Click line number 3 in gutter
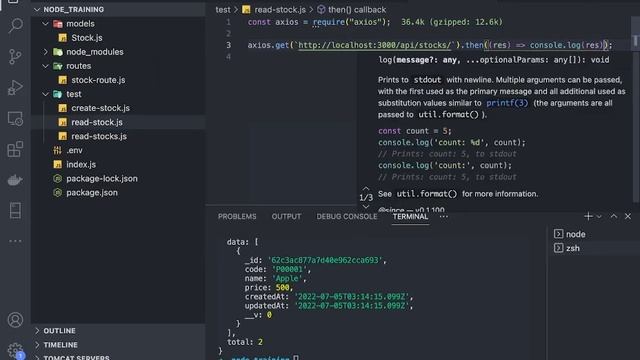Screen dimensions: 640x360 click(x=229, y=45)
